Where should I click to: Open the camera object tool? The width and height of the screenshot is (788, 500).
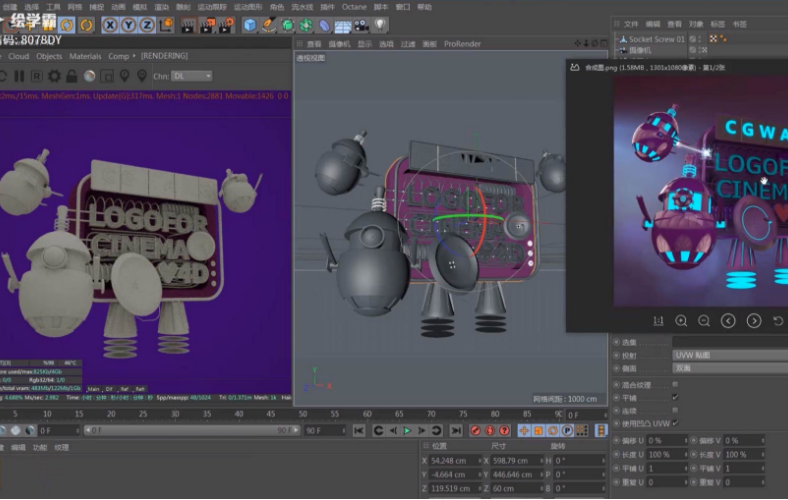coord(361,24)
